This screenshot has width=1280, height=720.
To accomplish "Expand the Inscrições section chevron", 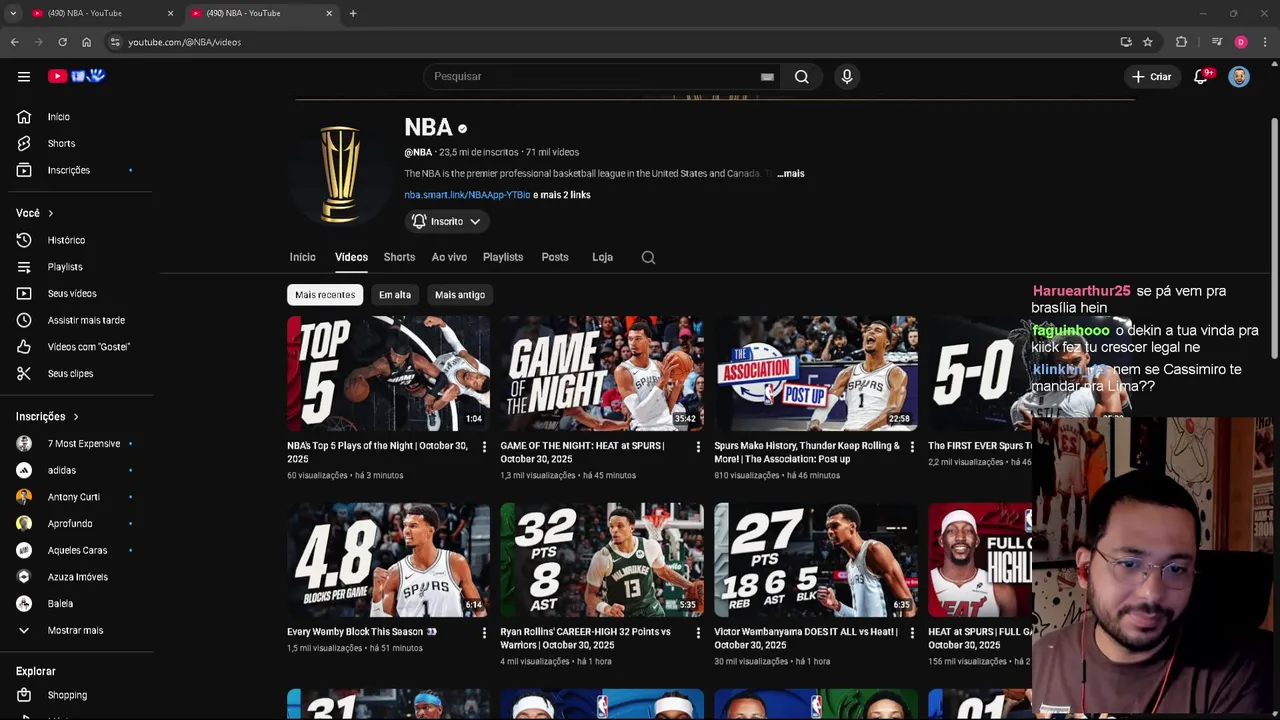I will pos(75,417).
